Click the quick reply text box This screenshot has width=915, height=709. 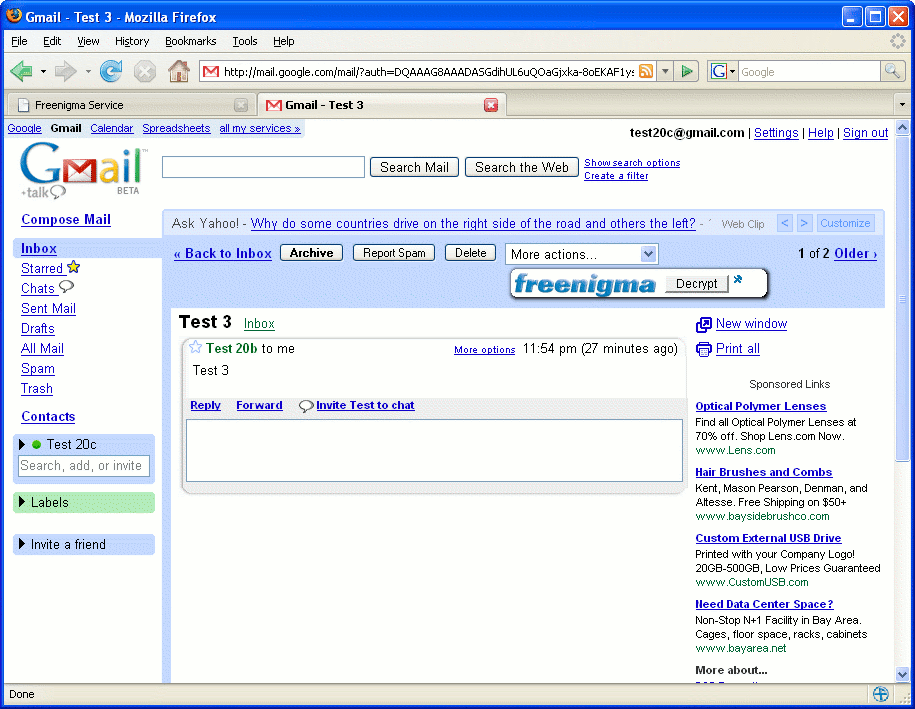[434, 450]
